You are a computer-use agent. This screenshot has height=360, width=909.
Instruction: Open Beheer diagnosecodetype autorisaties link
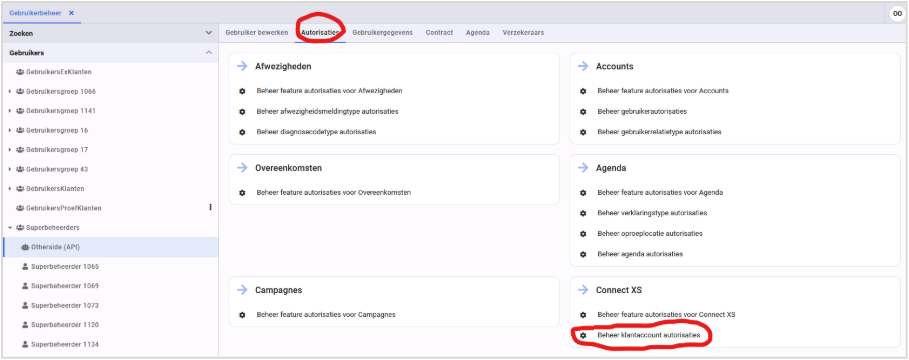click(x=316, y=132)
